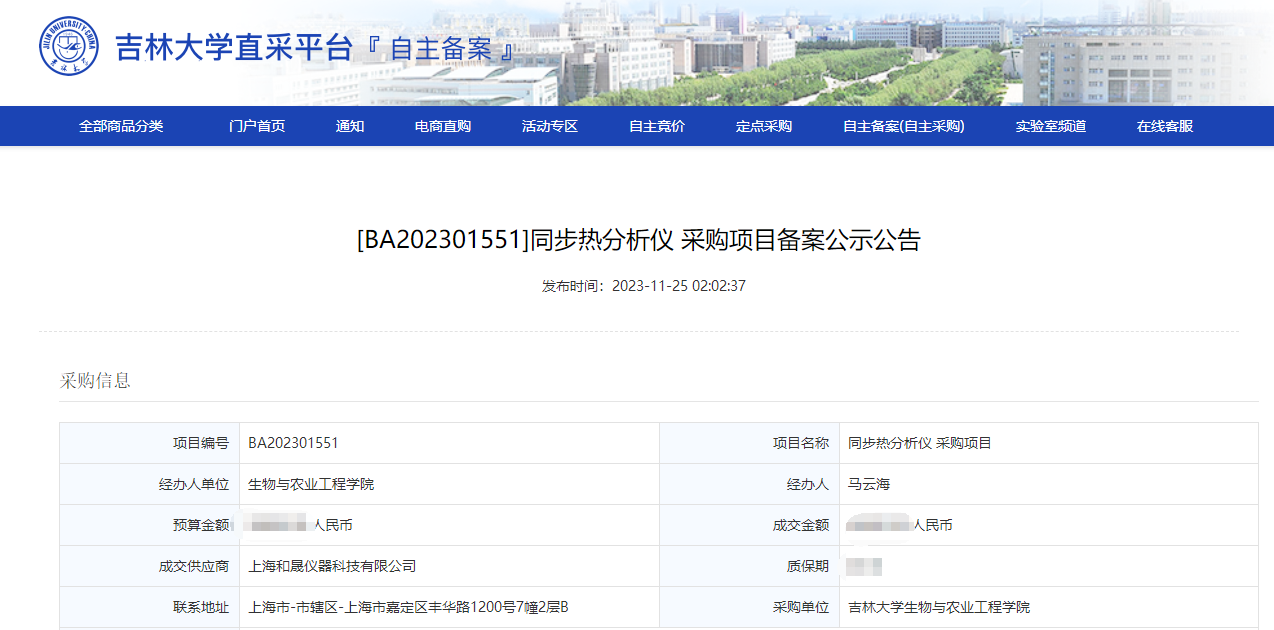The image size is (1274, 630).
Task: Open 自主备案(自主采购) tab
Action: pos(904,126)
